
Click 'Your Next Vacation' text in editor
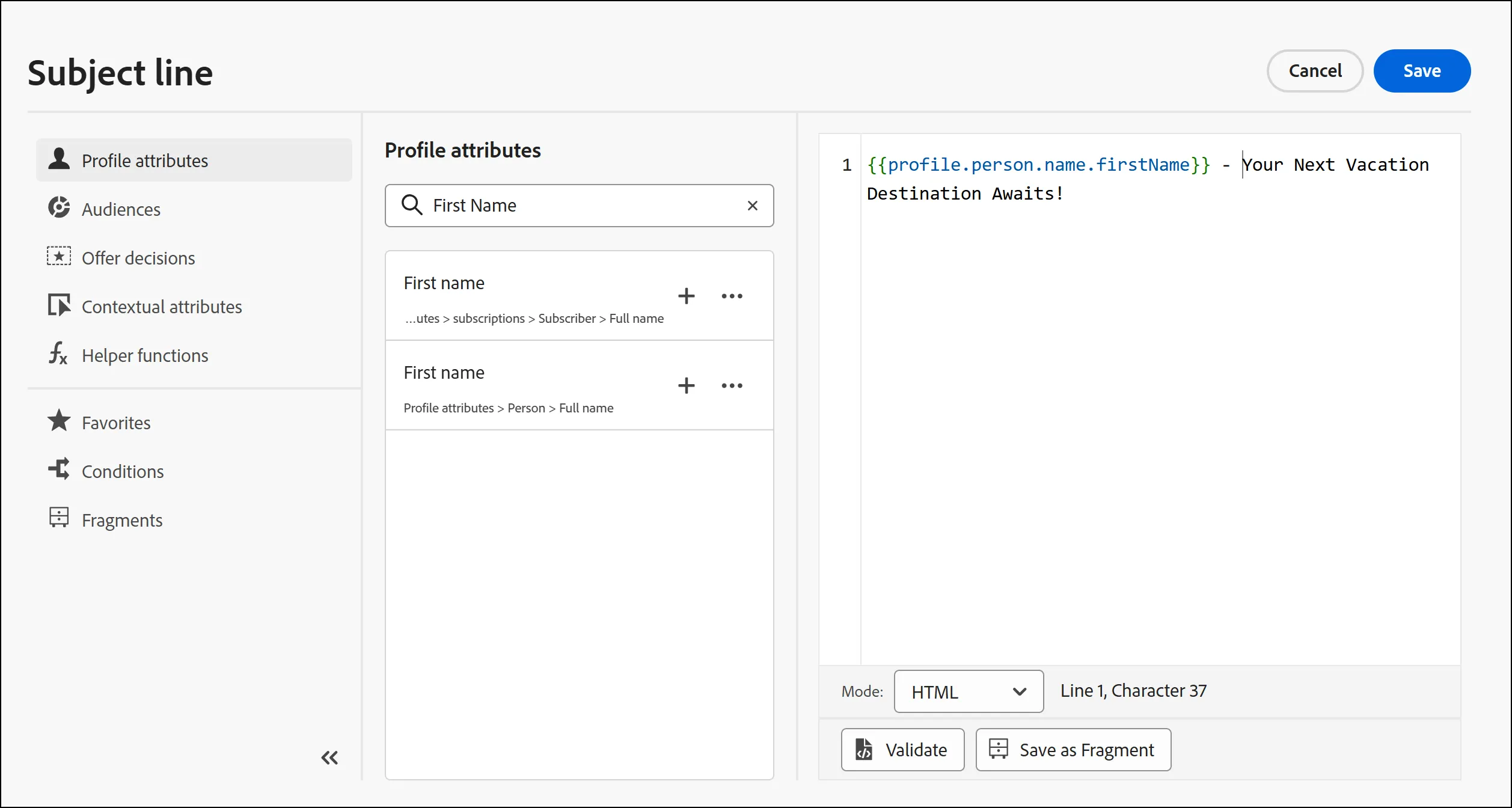(1336, 165)
